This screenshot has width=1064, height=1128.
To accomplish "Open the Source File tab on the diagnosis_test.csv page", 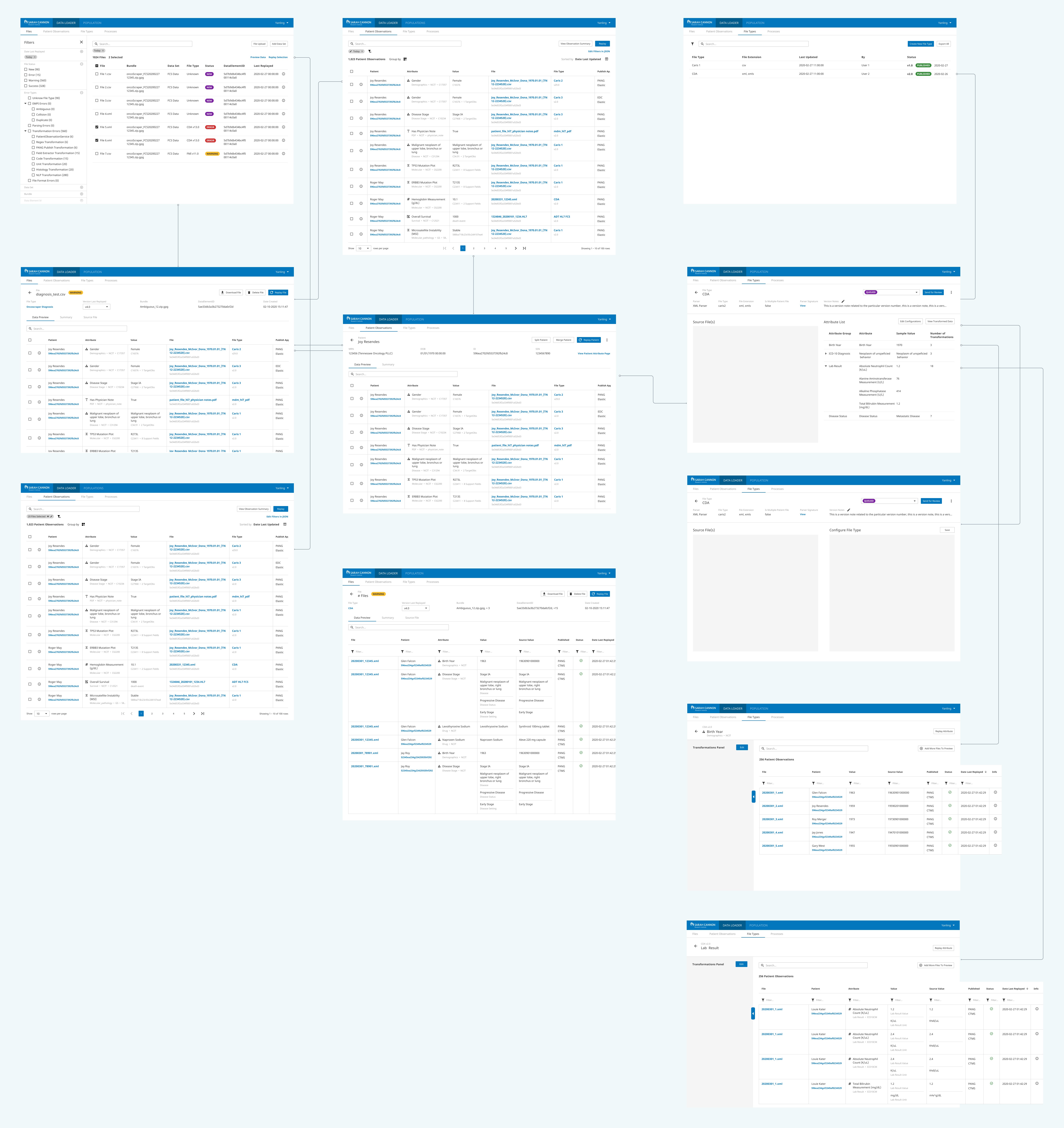I will click(90, 317).
